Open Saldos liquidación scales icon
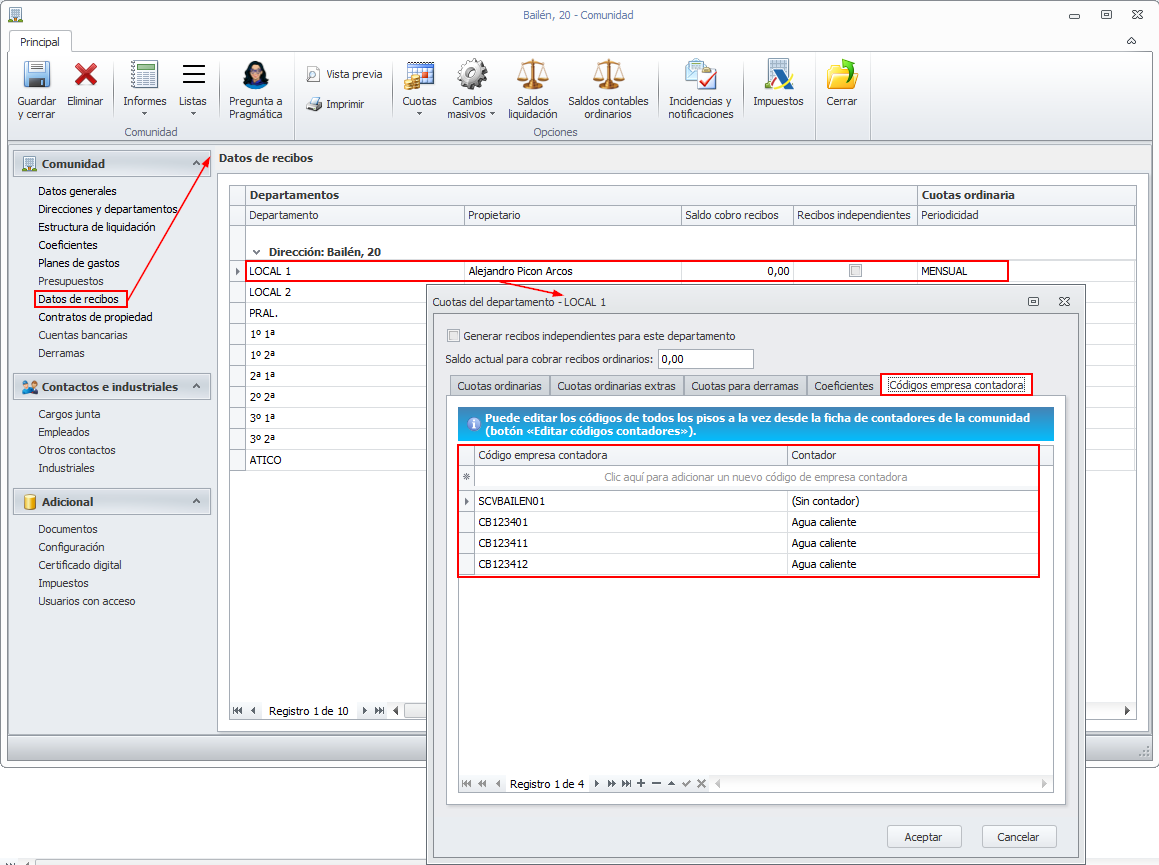Image resolution: width=1159 pixels, height=865 pixels. [x=532, y=89]
